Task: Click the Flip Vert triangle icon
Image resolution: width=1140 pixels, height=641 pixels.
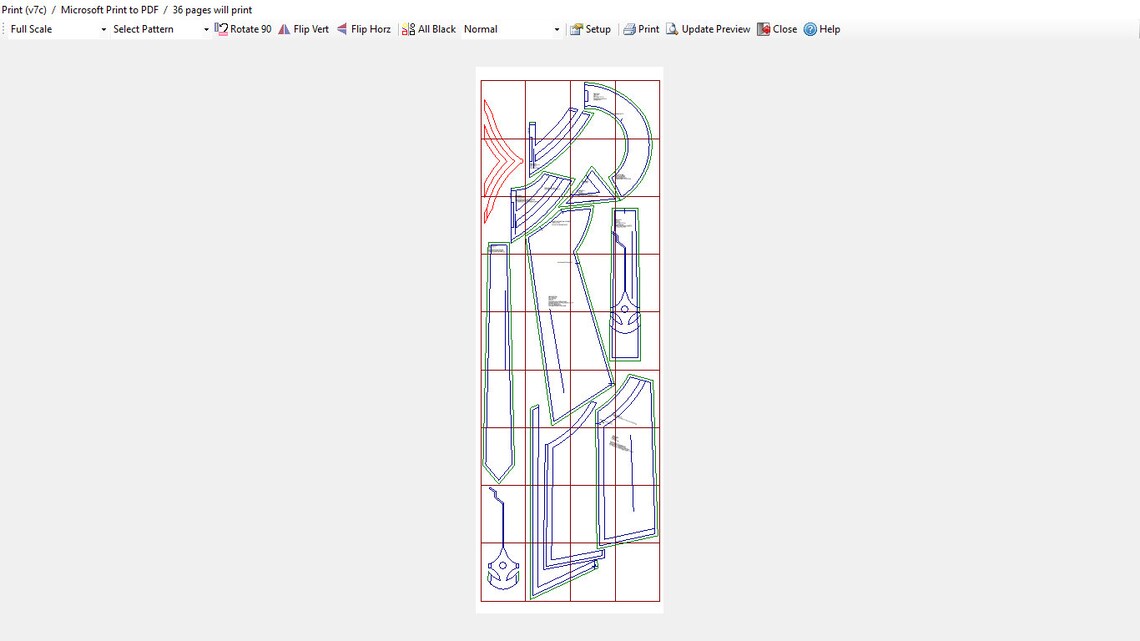Action: (x=284, y=29)
